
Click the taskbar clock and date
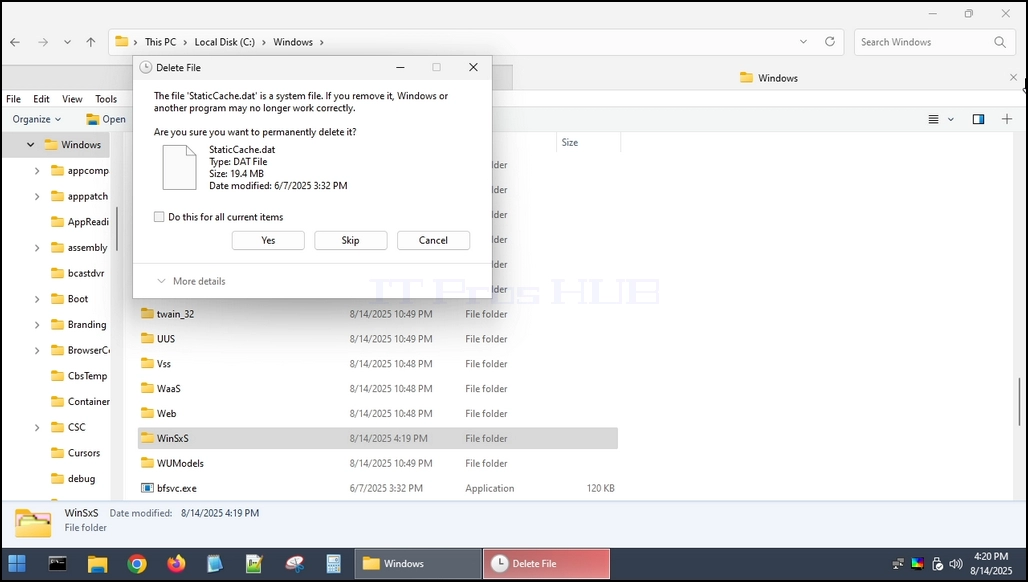coord(991,564)
